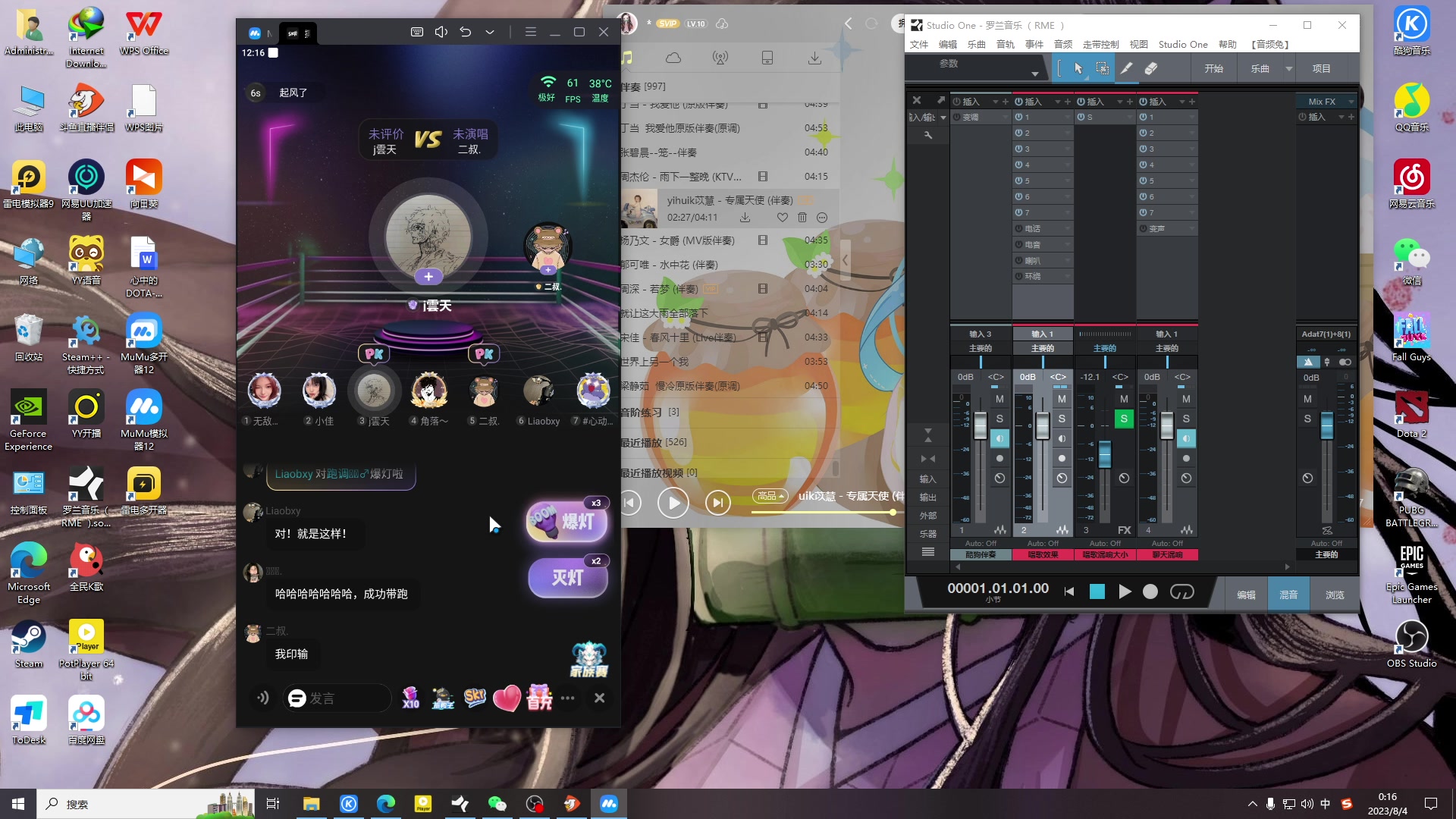1456x819 pixels.
Task: Toggle 变声 insert power button
Action: tap(1144, 228)
